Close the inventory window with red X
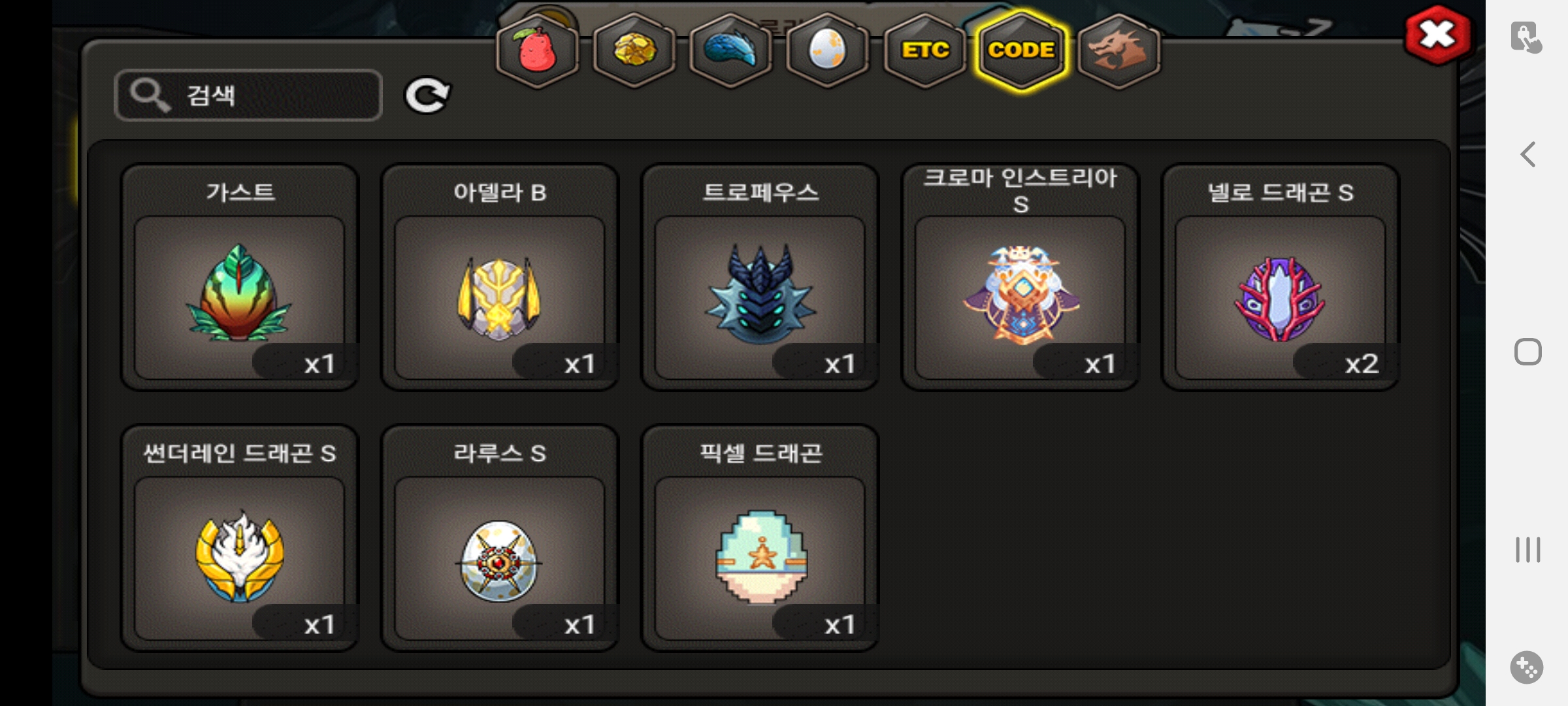 pos(1438,35)
